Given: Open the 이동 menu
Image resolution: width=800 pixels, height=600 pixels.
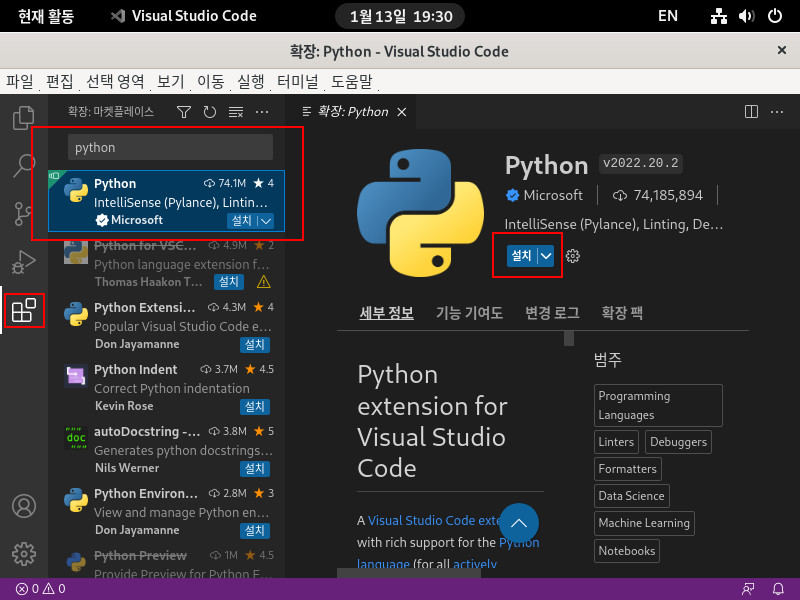Looking at the screenshot, I should coord(211,81).
